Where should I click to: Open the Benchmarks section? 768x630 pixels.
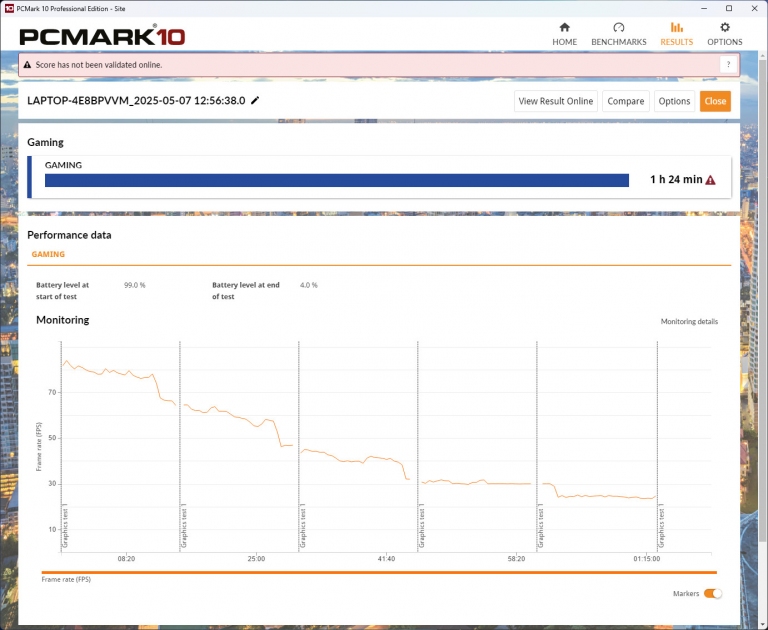pyautogui.click(x=619, y=34)
